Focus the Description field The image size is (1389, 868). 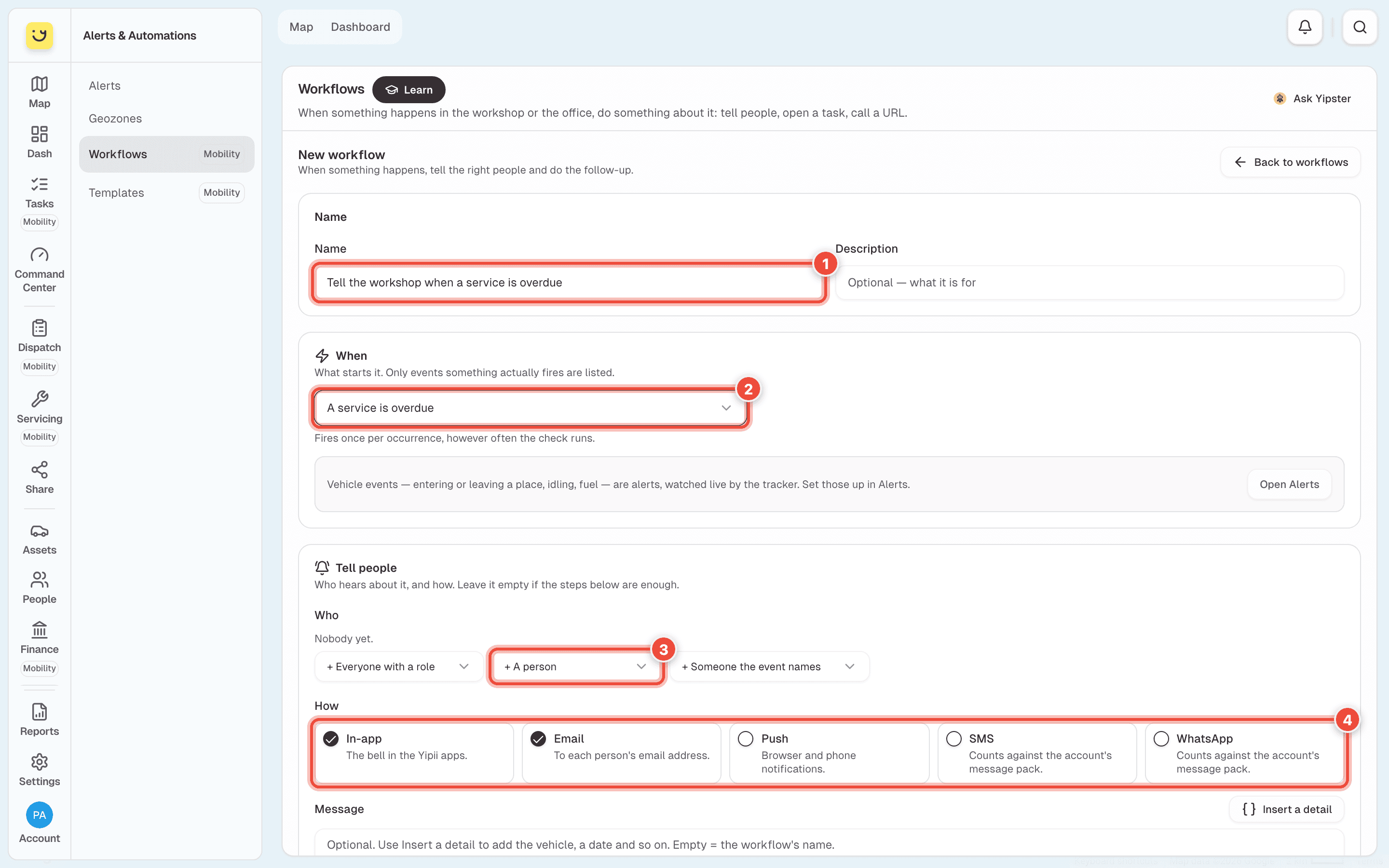(x=1089, y=283)
